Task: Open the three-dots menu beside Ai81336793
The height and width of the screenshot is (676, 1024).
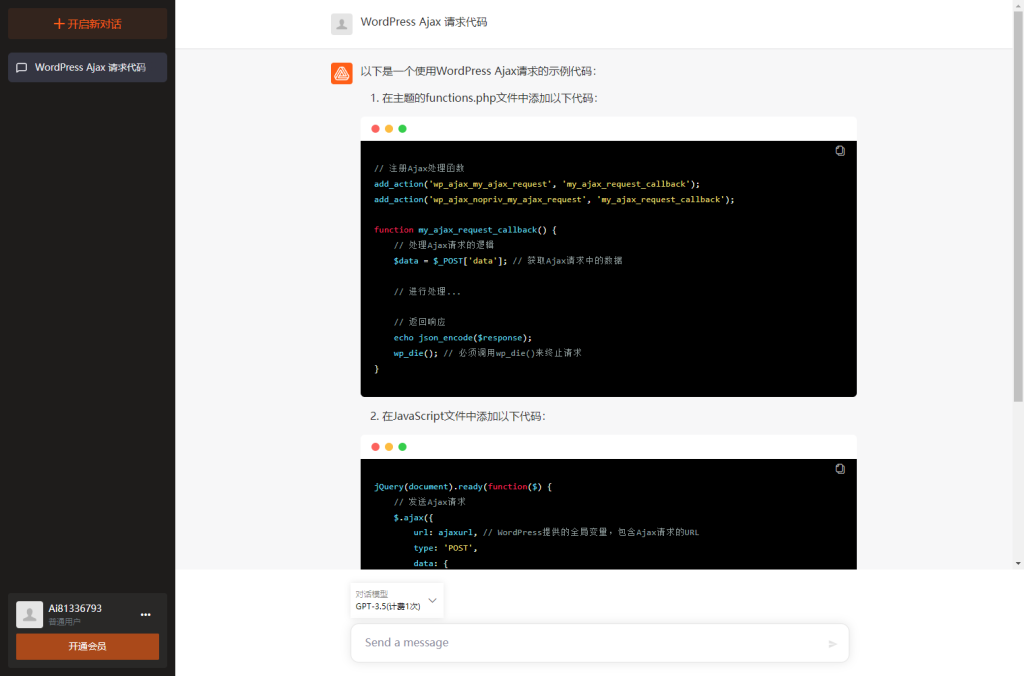Action: click(x=146, y=615)
